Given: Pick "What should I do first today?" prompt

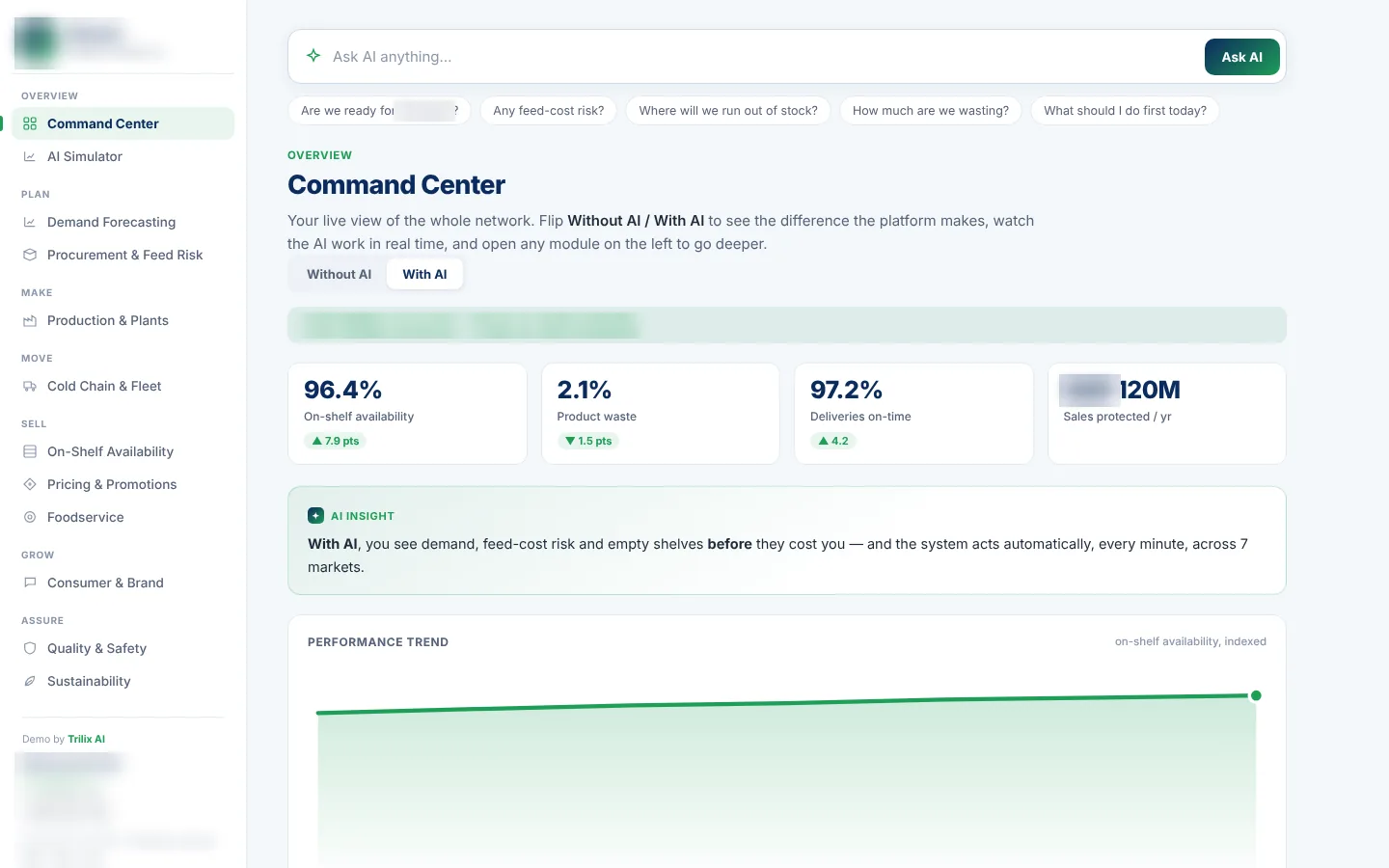Looking at the screenshot, I should [1125, 111].
